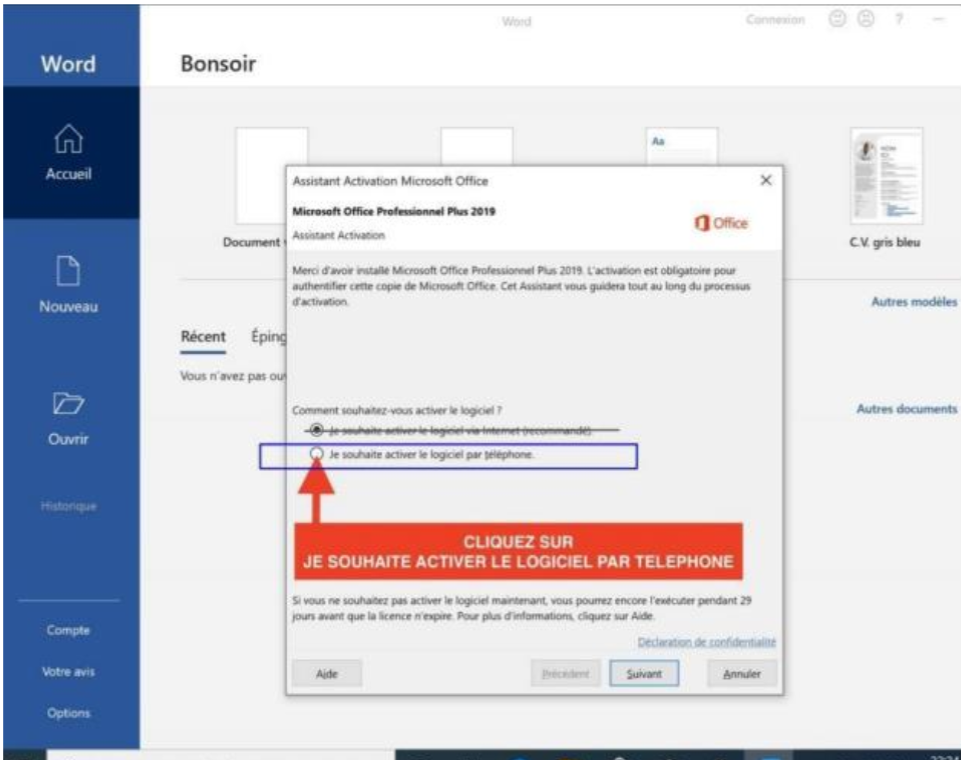
Task: Select the C.V. gris bleu template thumbnail
Action: coord(886,177)
